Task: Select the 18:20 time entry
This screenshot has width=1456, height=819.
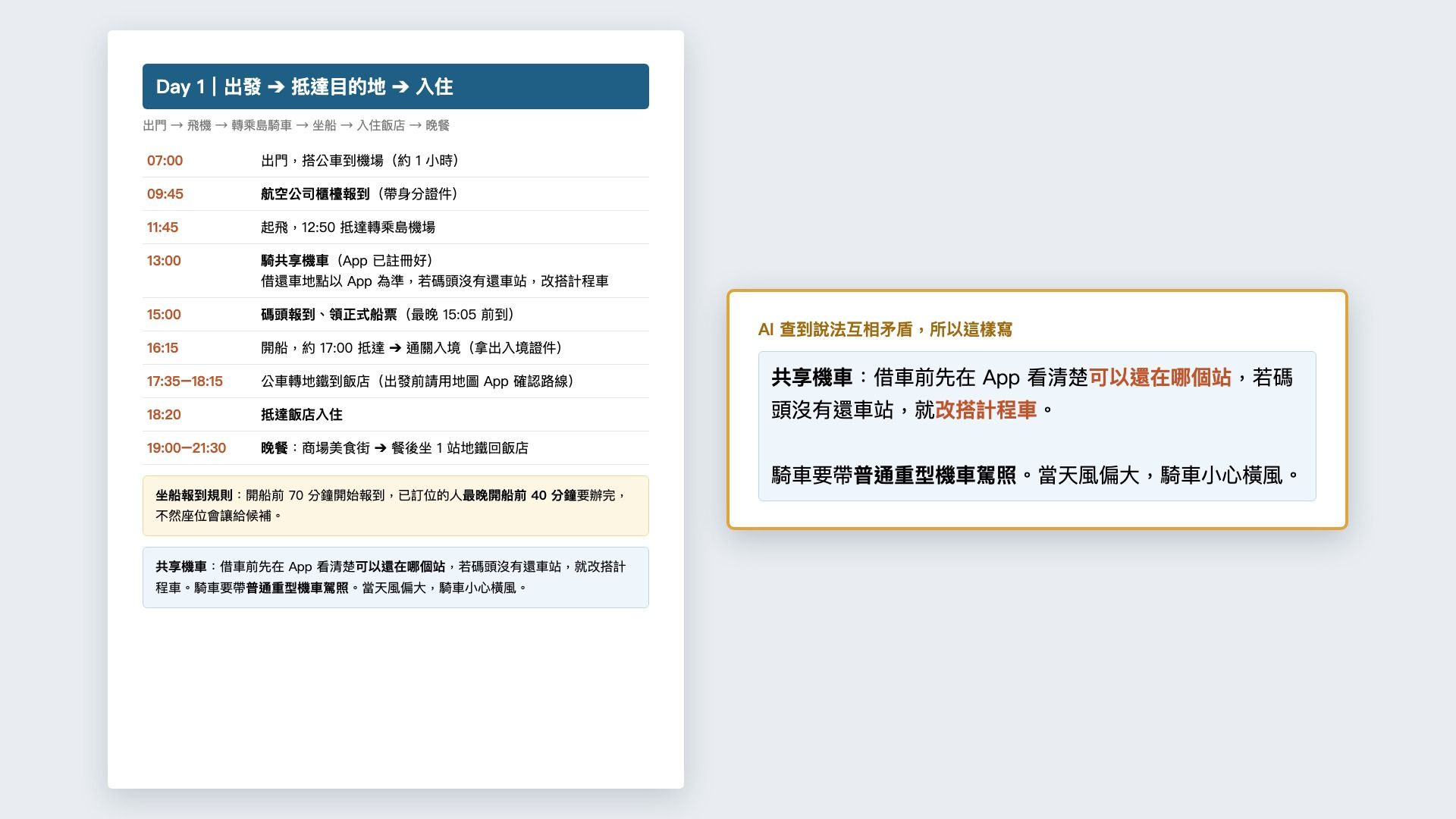Action: click(164, 415)
